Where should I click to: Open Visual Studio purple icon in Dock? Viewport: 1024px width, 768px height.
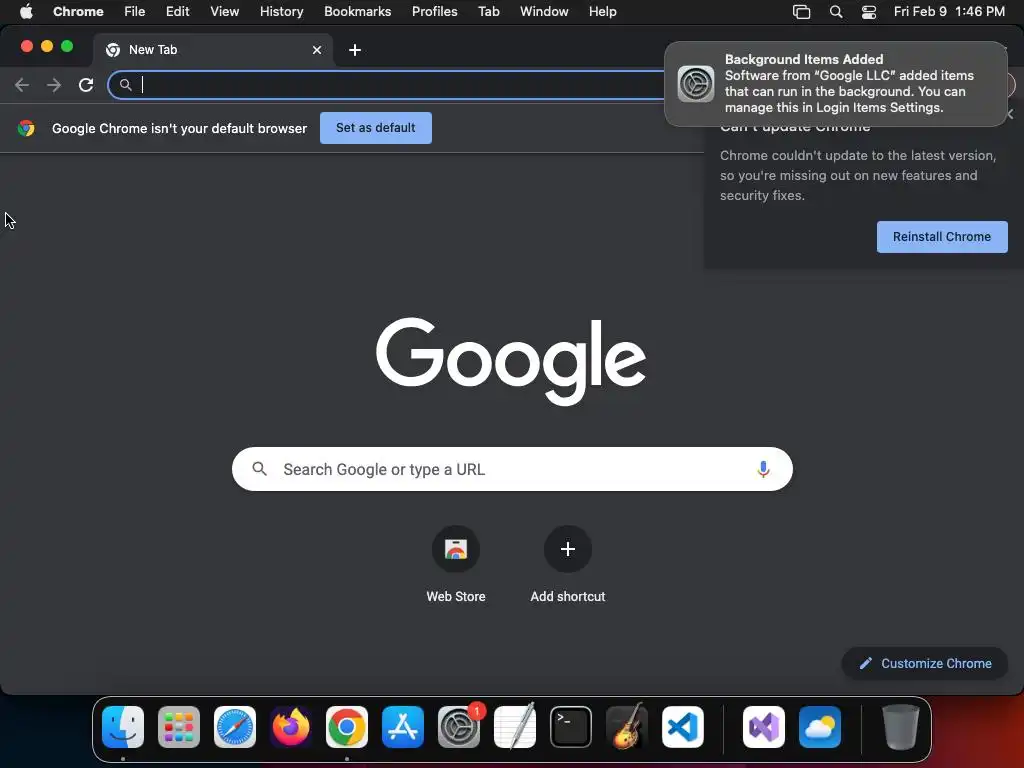763,727
